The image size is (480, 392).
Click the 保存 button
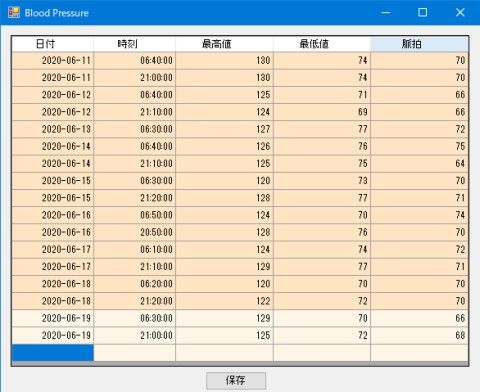pos(236,380)
